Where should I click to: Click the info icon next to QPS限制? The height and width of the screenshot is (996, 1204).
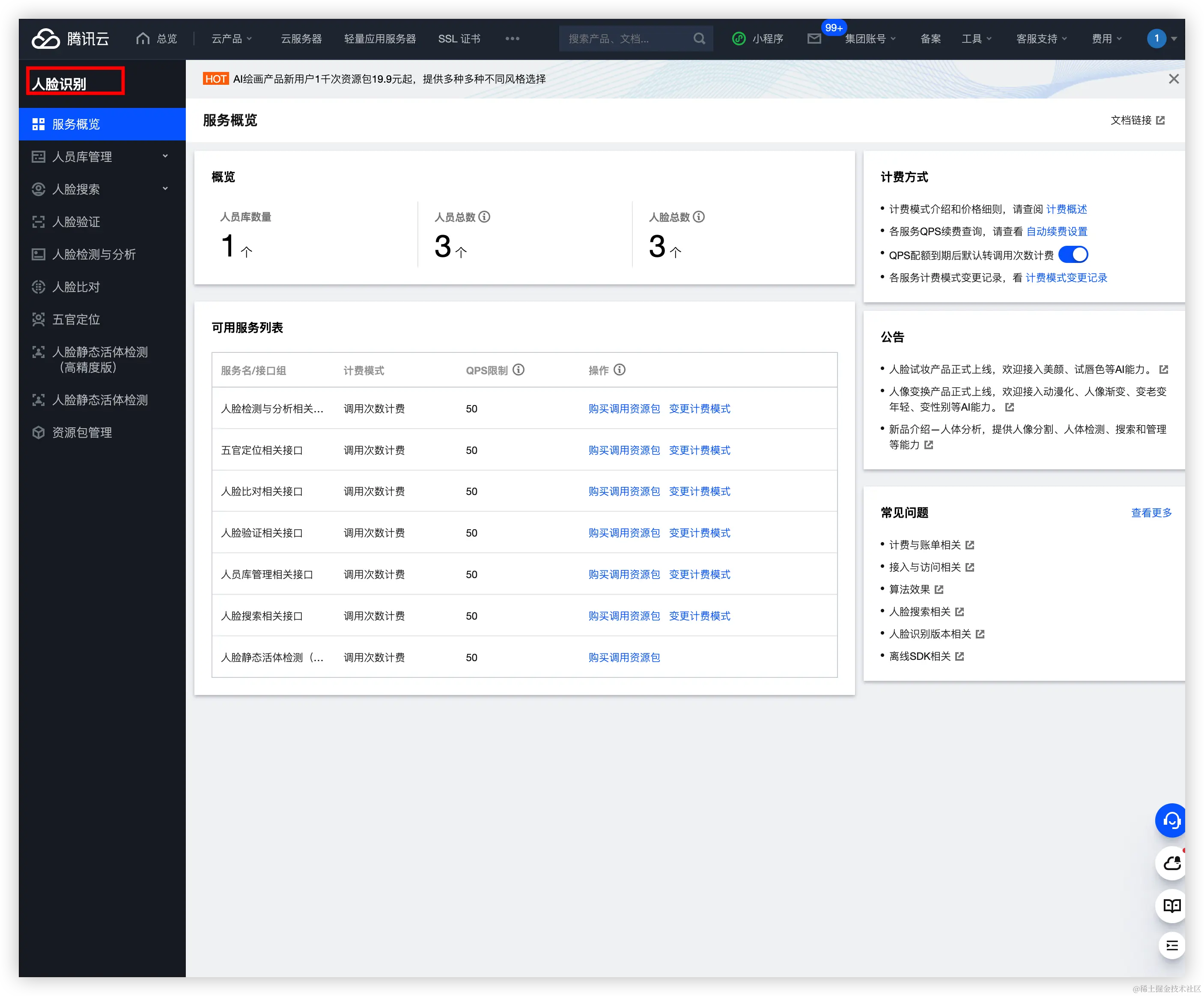click(x=518, y=370)
